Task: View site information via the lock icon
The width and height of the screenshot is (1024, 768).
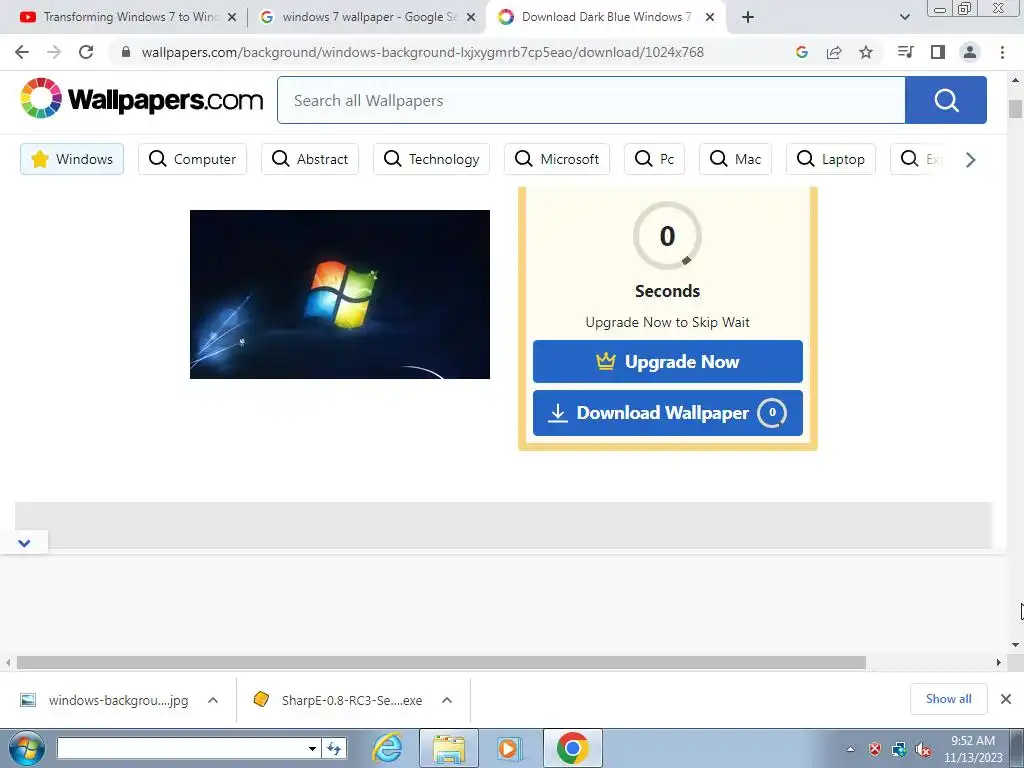Action: pyautogui.click(x=126, y=52)
